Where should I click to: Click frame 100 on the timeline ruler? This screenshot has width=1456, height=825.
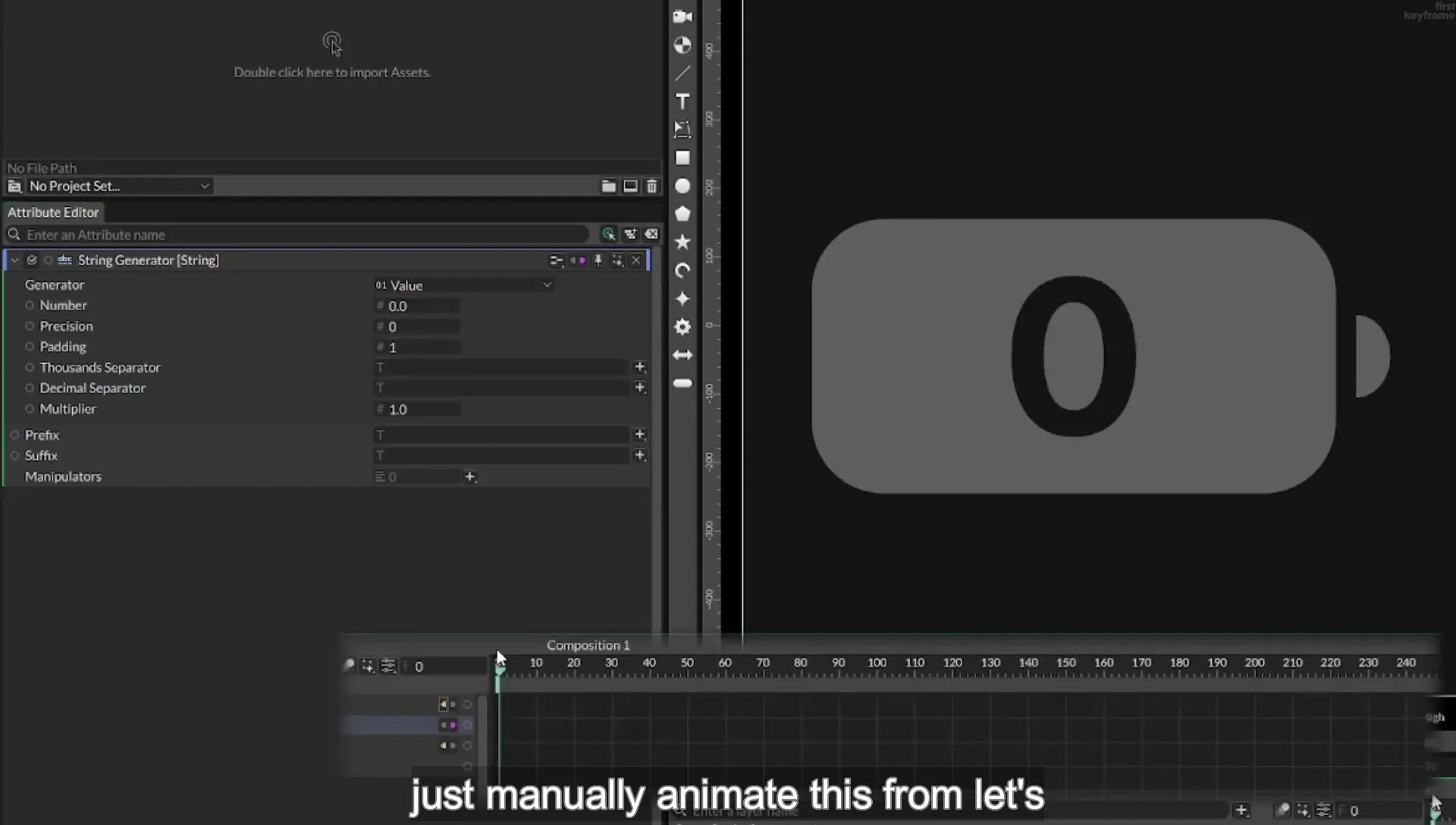pos(877,663)
